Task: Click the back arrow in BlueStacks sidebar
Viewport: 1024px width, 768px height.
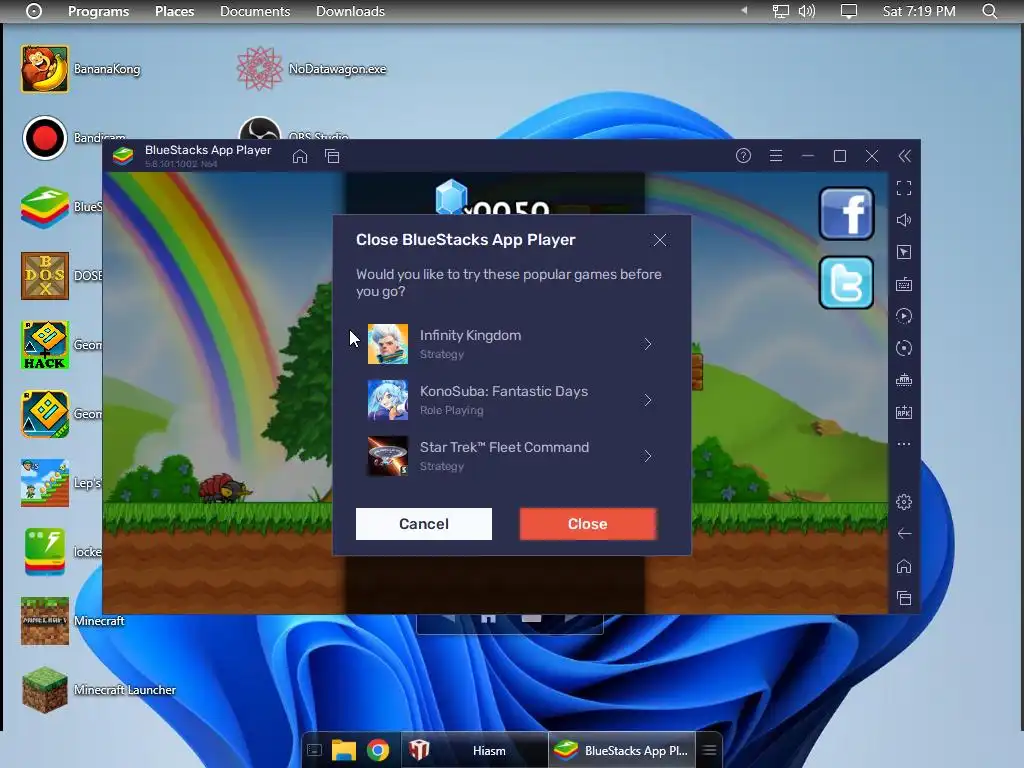Action: coord(904,534)
